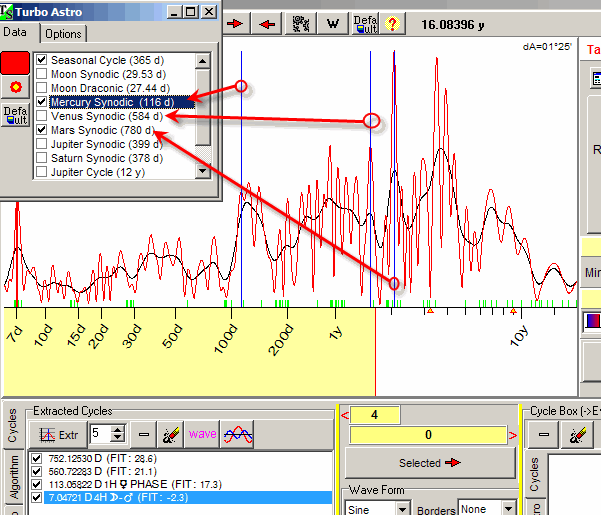Screen dimensions: 601x515
Task: Click the Extr extract cycles button
Action: [x=58, y=435]
